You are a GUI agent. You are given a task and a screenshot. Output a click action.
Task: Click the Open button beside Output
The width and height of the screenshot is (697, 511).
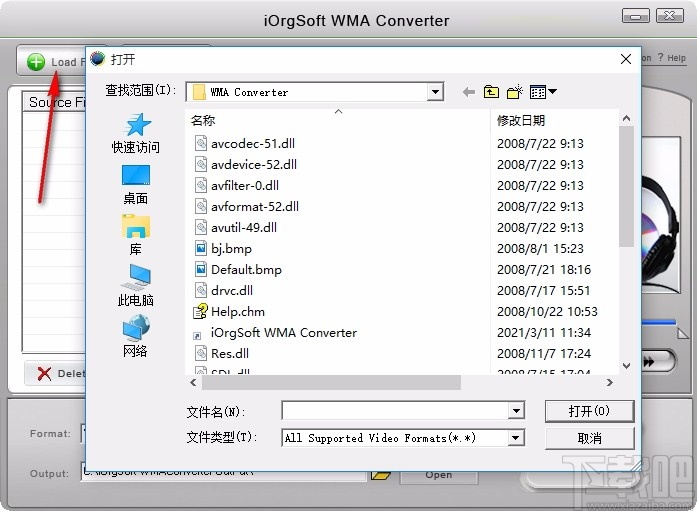[439, 475]
